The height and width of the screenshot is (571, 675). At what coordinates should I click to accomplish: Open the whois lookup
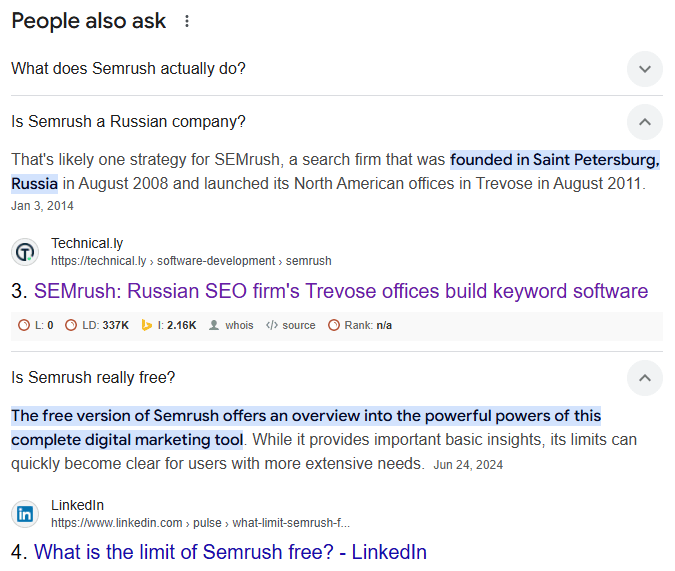coord(232,326)
